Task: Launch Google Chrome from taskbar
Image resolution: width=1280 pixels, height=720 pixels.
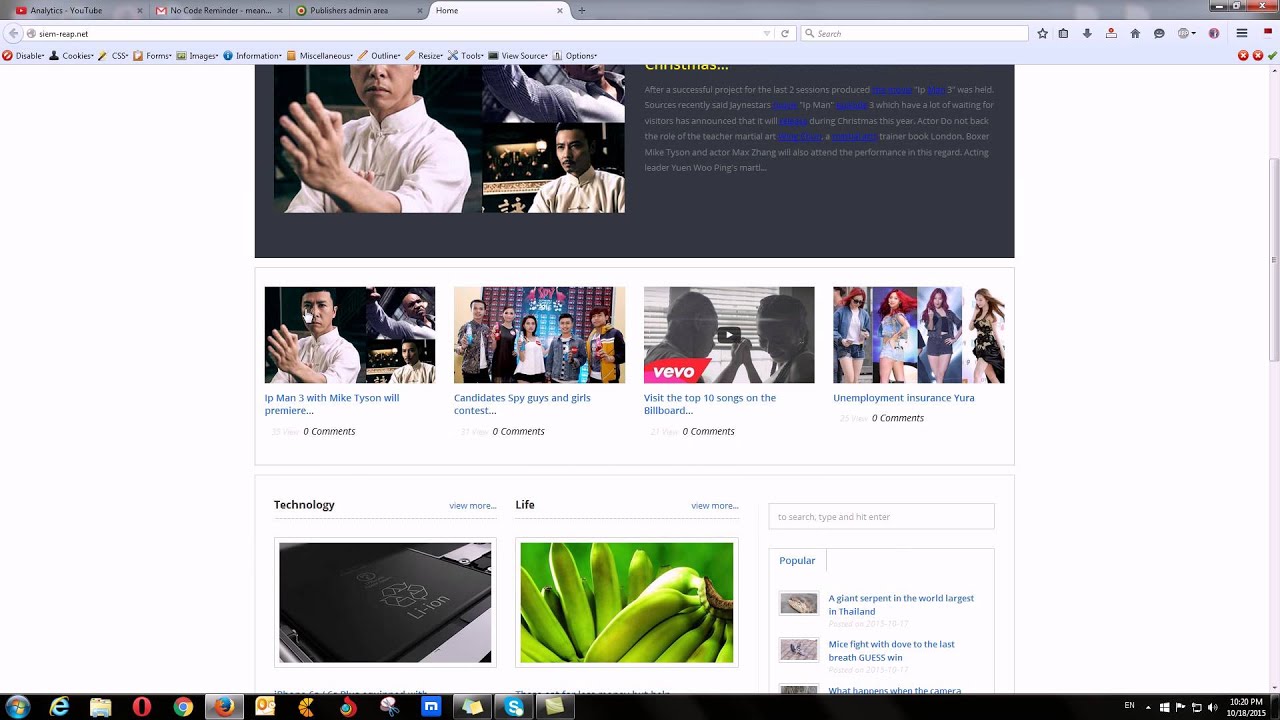Action: pyautogui.click(x=183, y=707)
